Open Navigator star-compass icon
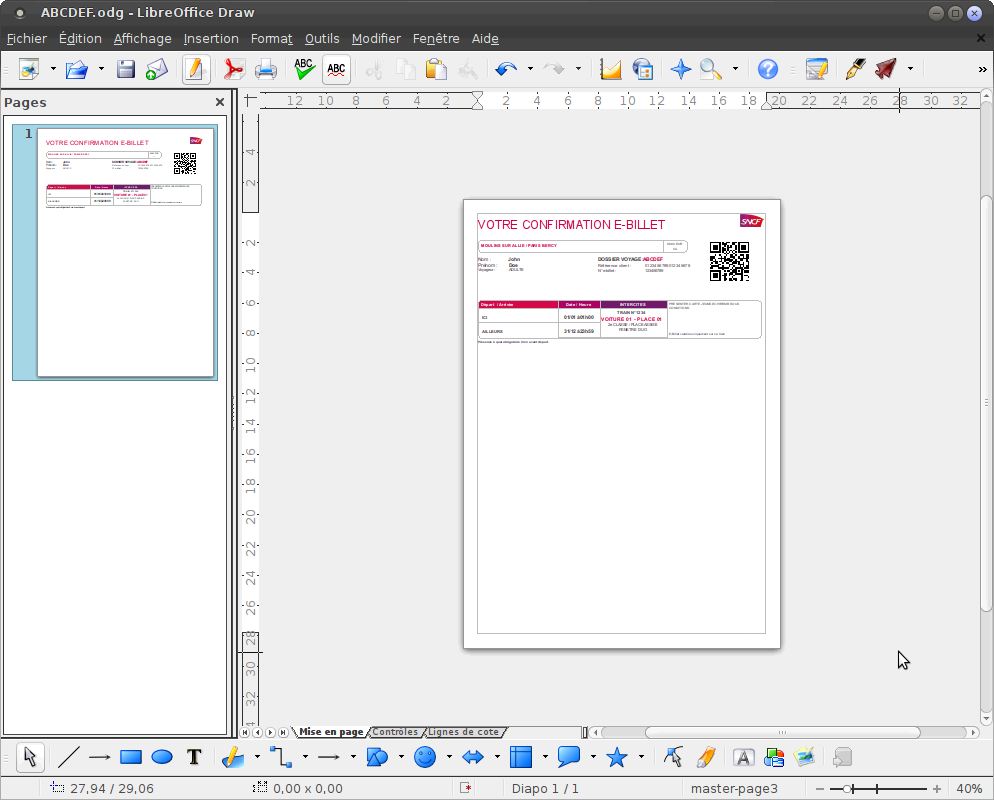 click(x=680, y=68)
